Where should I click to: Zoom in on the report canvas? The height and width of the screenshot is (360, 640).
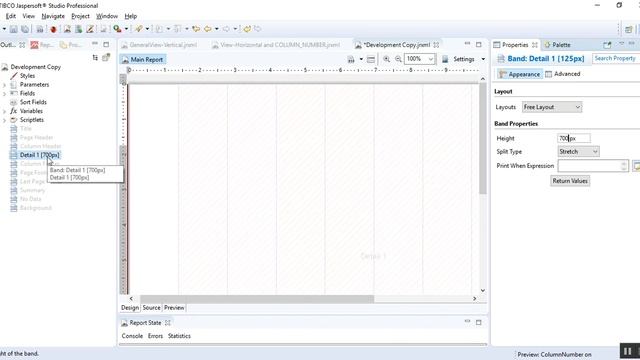[386, 59]
